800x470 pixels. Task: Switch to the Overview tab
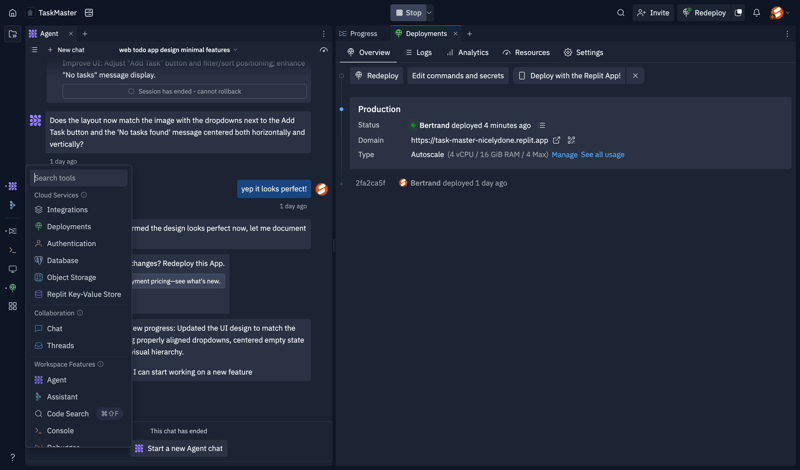pyautogui.click(x=368, y=53)
